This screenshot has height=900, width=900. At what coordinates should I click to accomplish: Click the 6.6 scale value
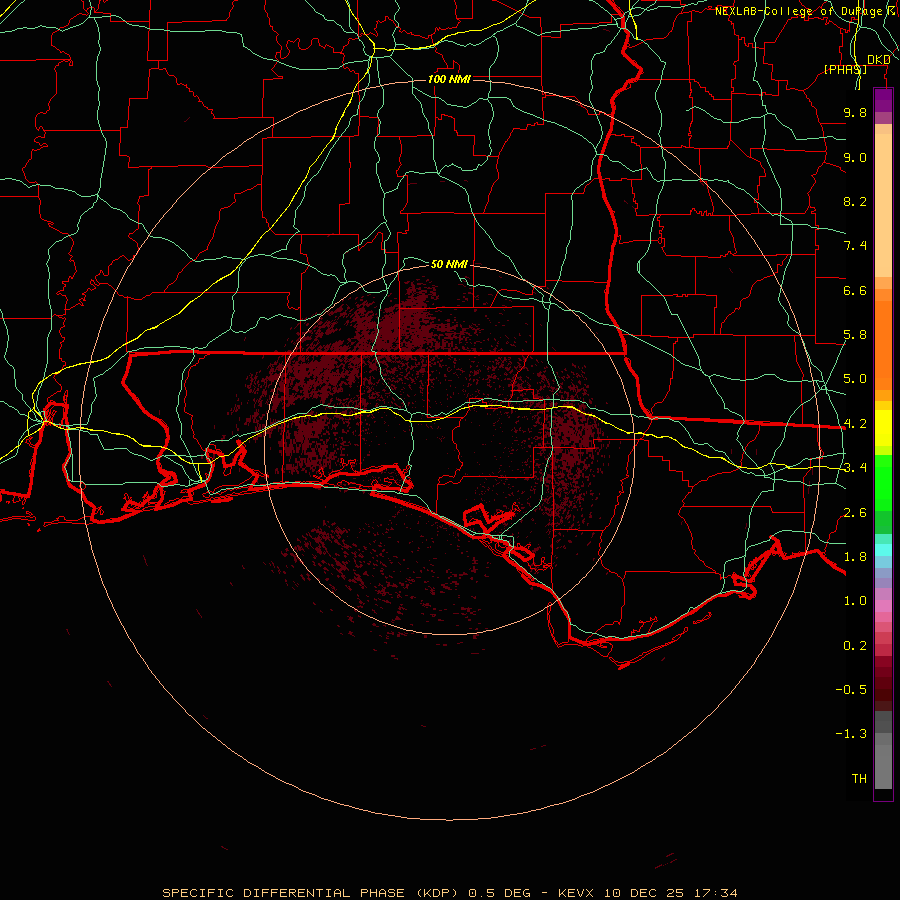tap(855, 290)
